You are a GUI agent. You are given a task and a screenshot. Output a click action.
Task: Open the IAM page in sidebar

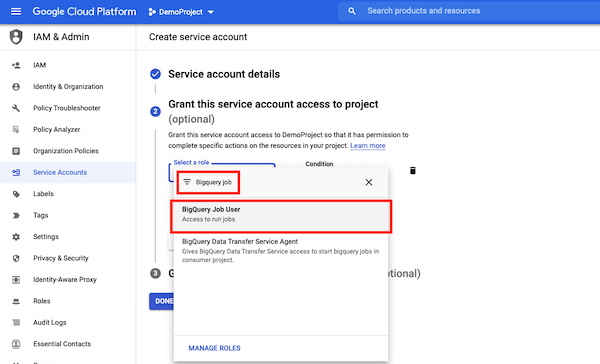point(39,65)
